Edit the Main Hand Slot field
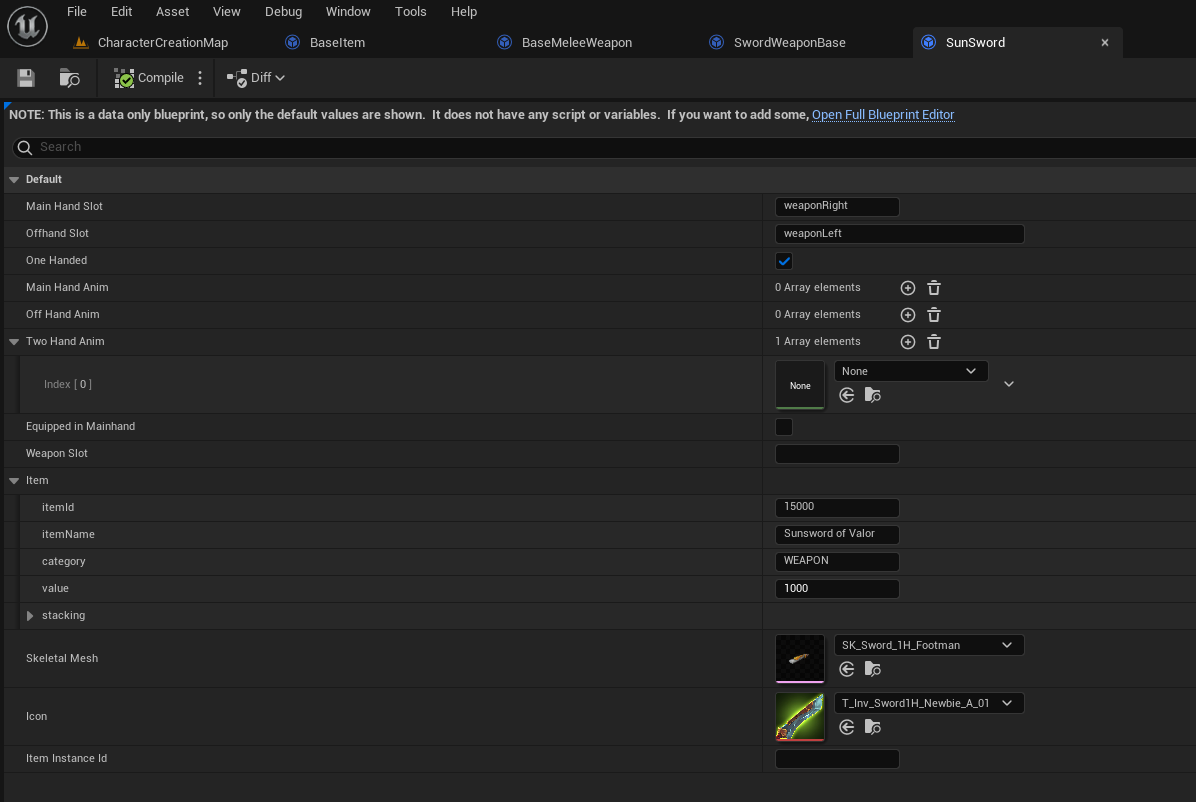The height and width of the screenshot is (802, 1196). [x=837, y=206]
